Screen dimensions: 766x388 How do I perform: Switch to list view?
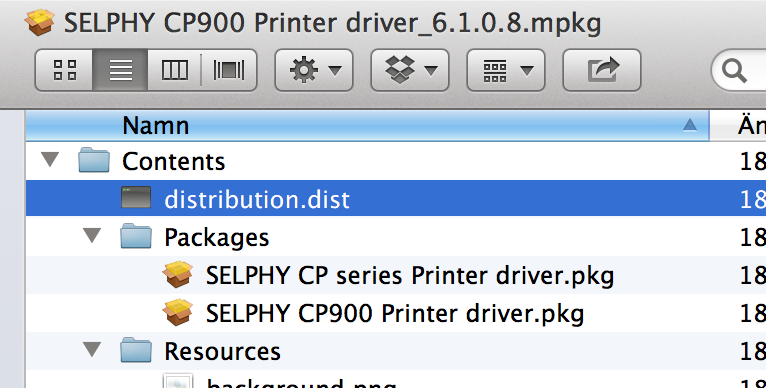click(x=120, y=70)
